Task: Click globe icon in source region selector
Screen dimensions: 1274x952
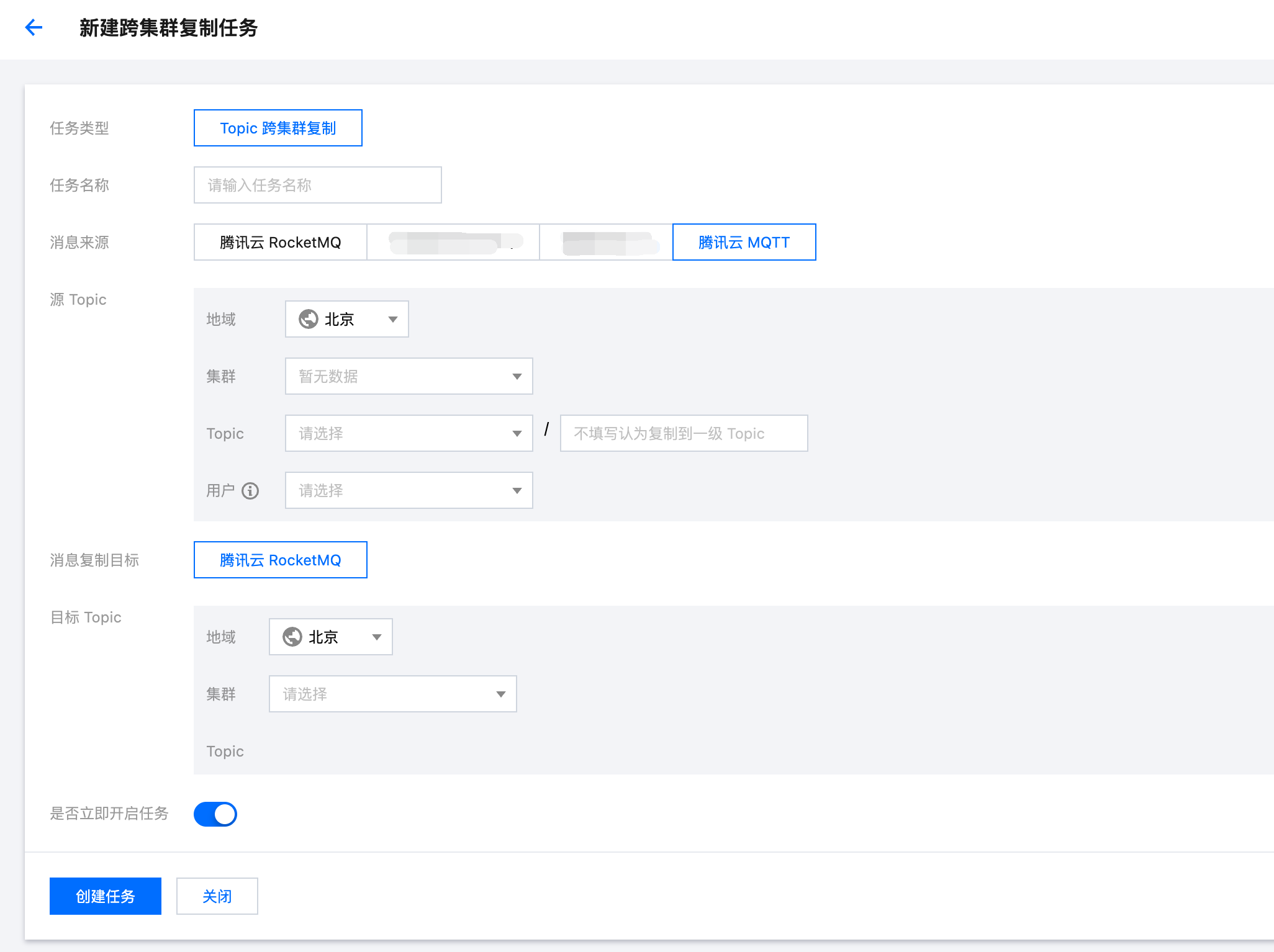Action: click(309, 319)
